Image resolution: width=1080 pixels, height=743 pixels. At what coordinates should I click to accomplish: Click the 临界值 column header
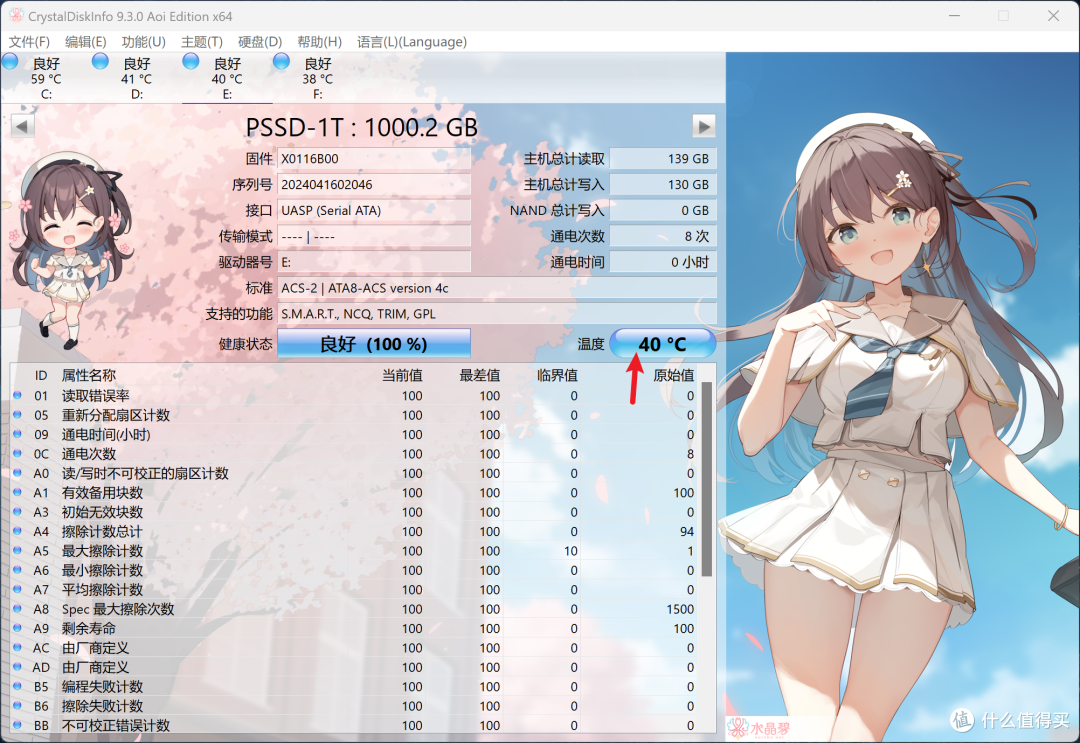click(557, 375)
